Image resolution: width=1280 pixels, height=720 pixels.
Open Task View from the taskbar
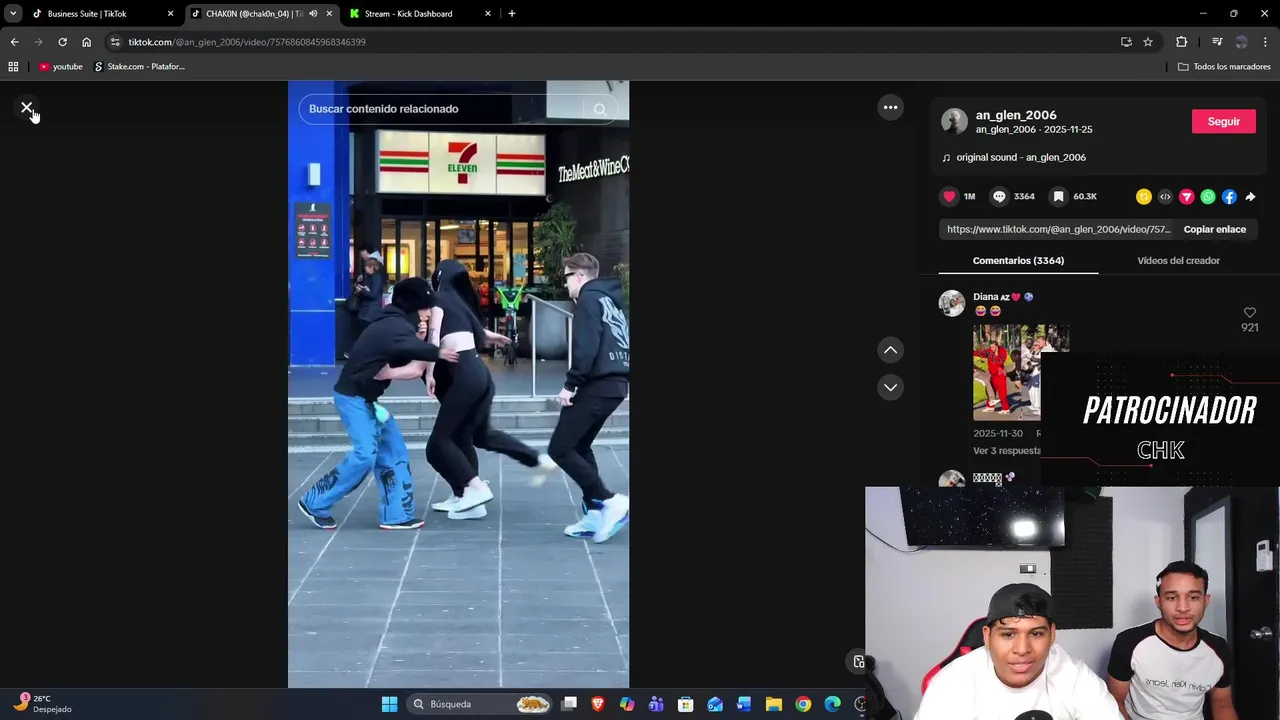pyautogui.click(x=569, y=704)
